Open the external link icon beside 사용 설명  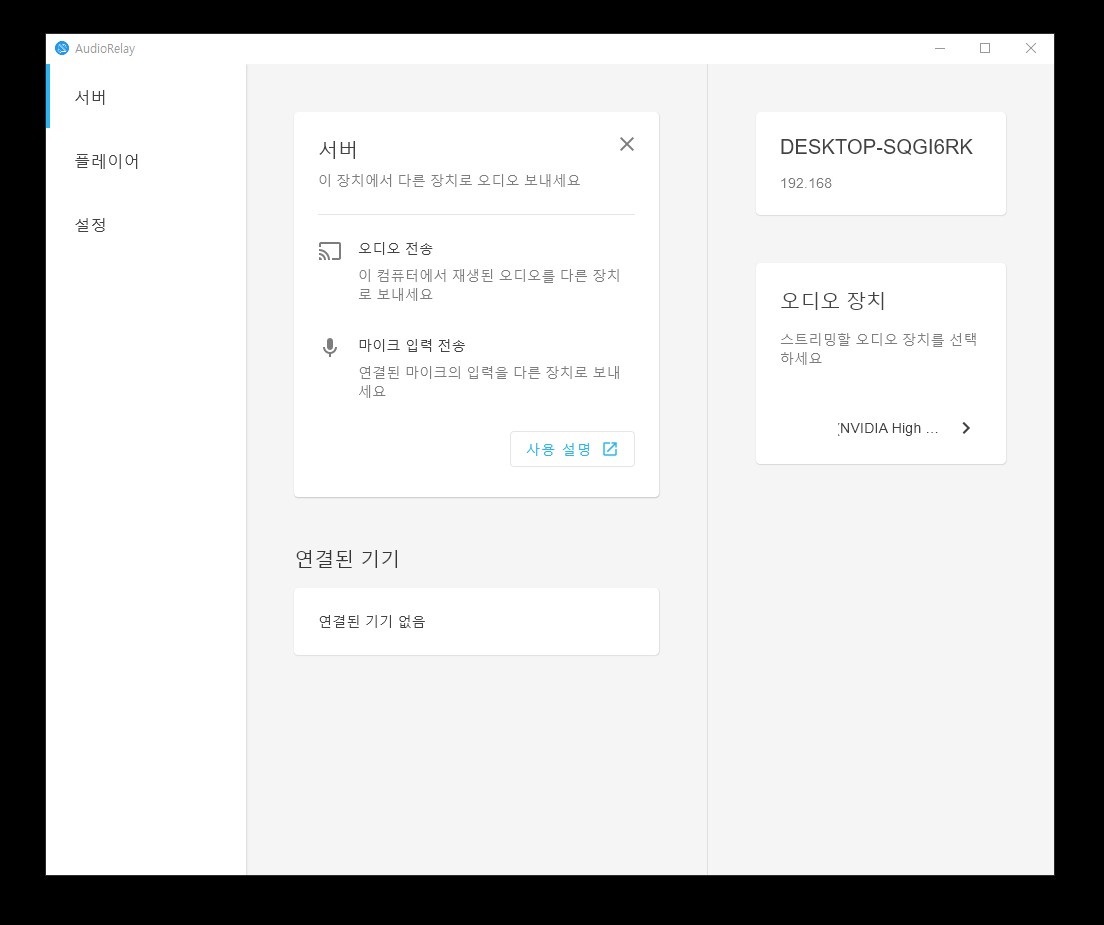(x=610, y=449)
